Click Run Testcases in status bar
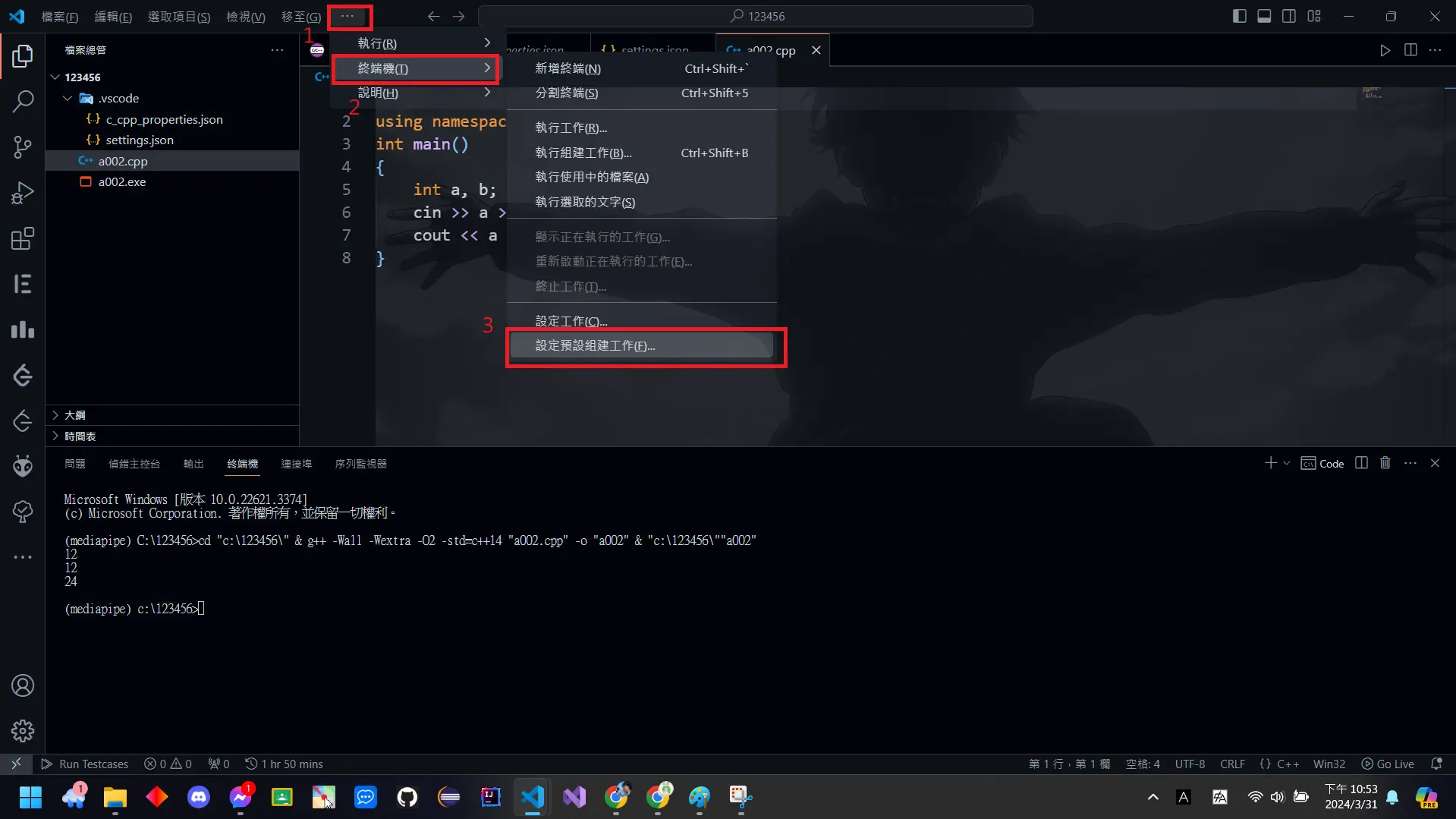Viewport: 1456px width, 819px height. (85, 764)
